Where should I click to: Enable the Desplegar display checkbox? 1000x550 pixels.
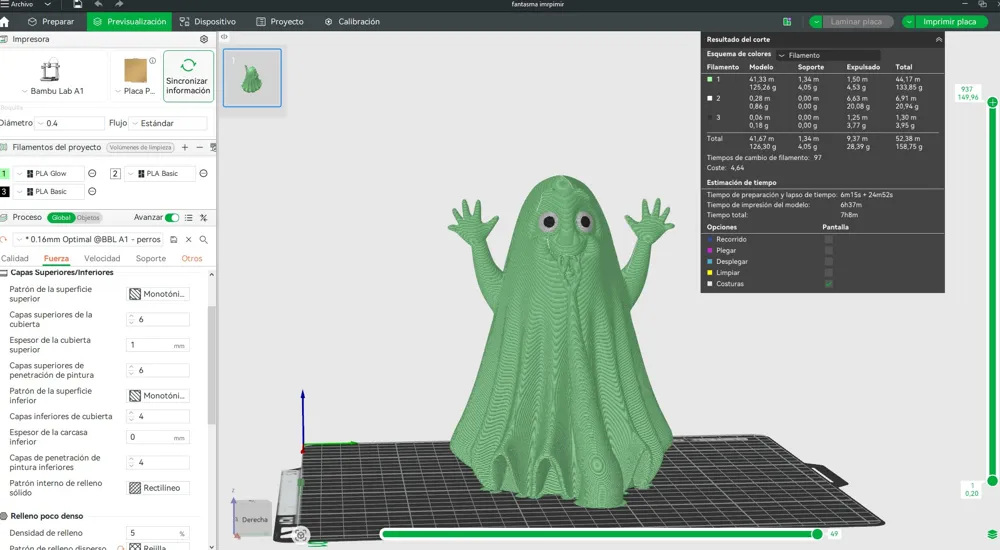(828, 262)
